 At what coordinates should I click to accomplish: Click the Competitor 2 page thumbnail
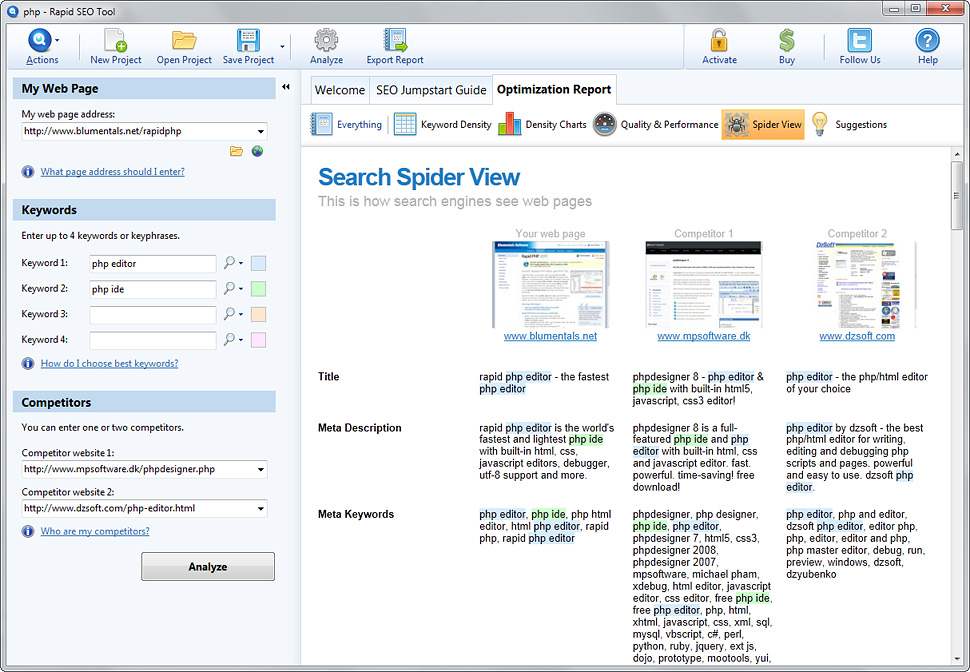857,285
